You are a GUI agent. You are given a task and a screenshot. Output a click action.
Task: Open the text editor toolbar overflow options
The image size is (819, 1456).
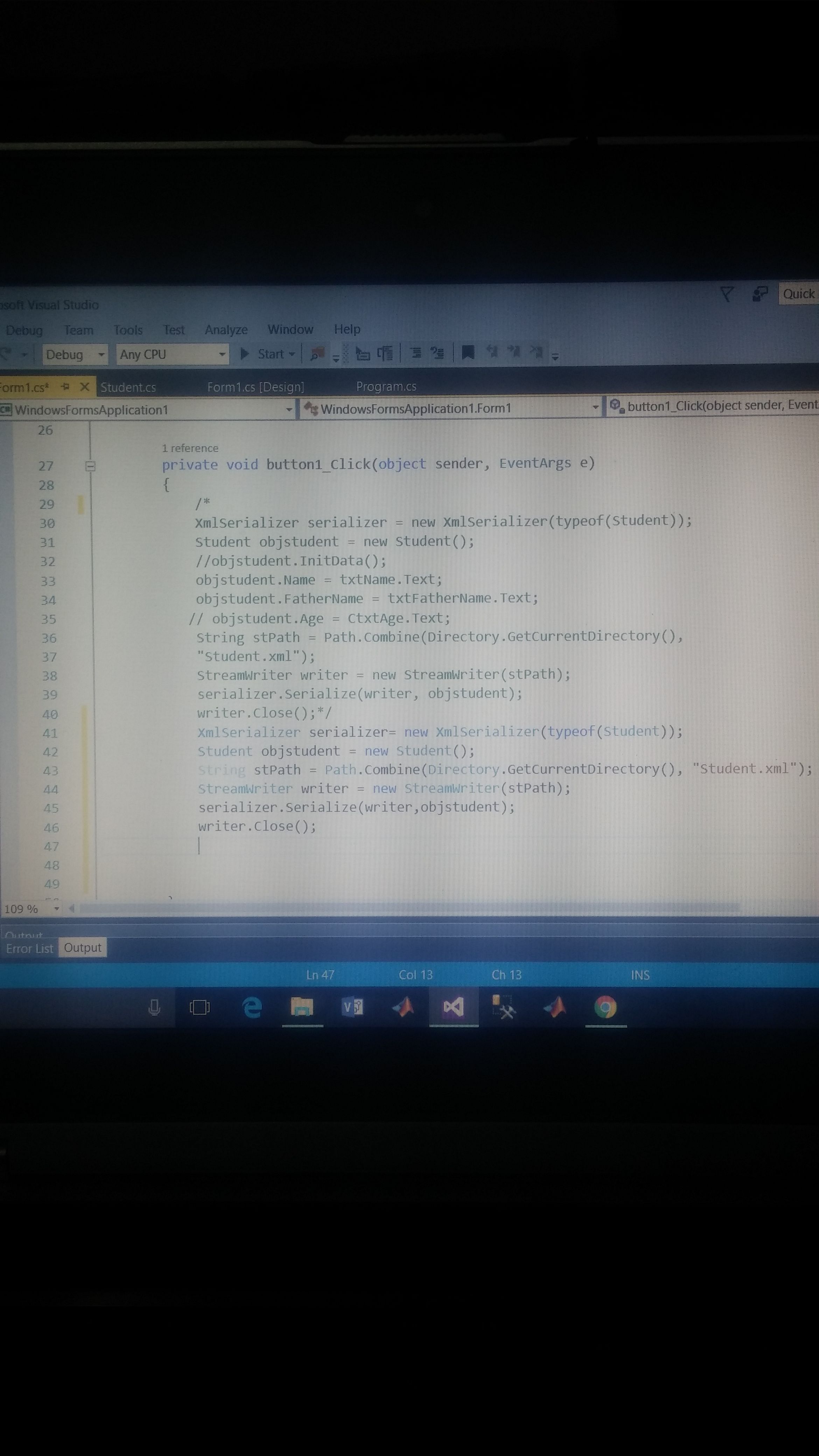pyautogui.click(x=555, y=357)
